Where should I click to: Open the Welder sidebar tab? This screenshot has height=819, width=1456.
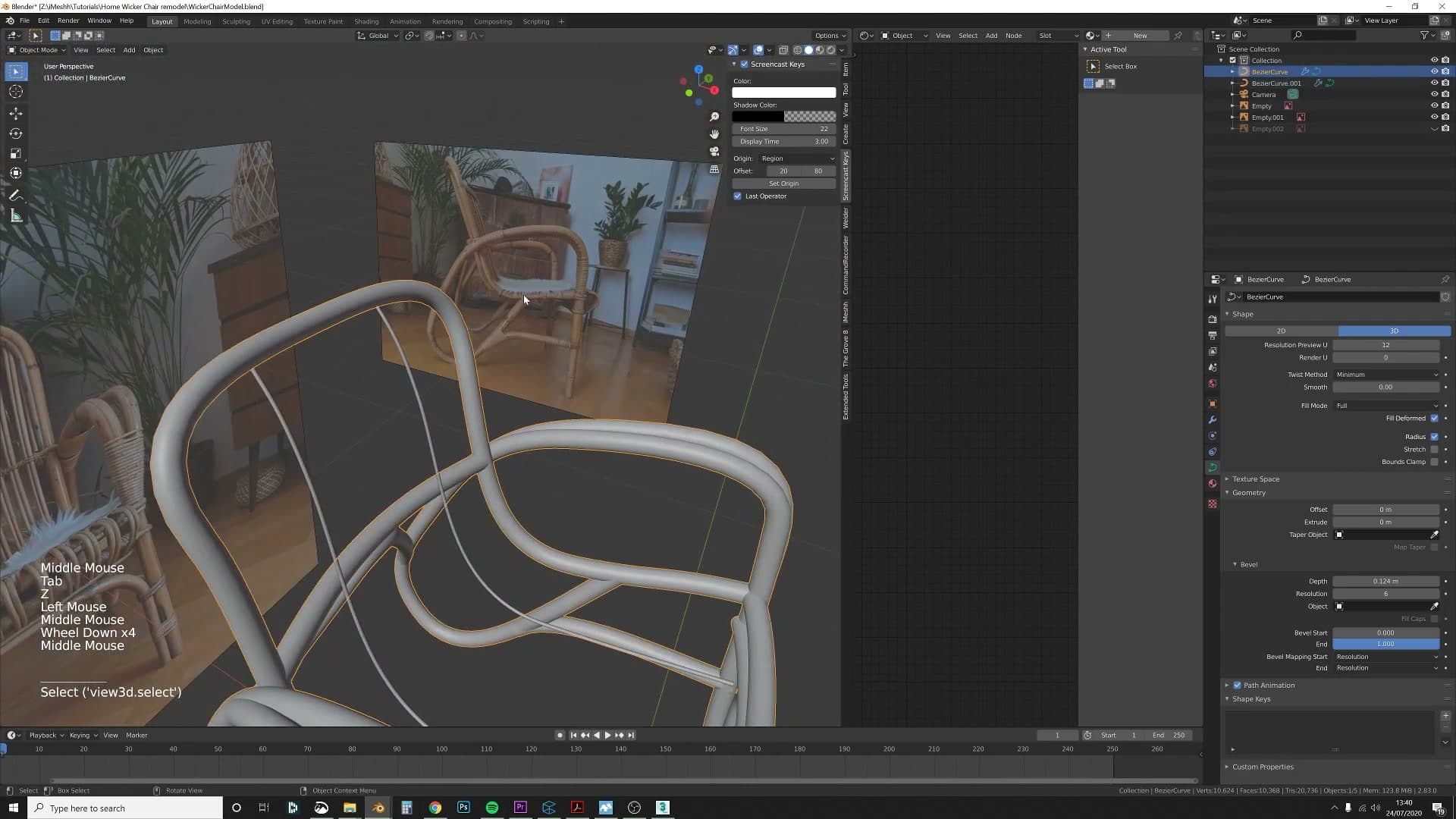[x=846, y=218]
